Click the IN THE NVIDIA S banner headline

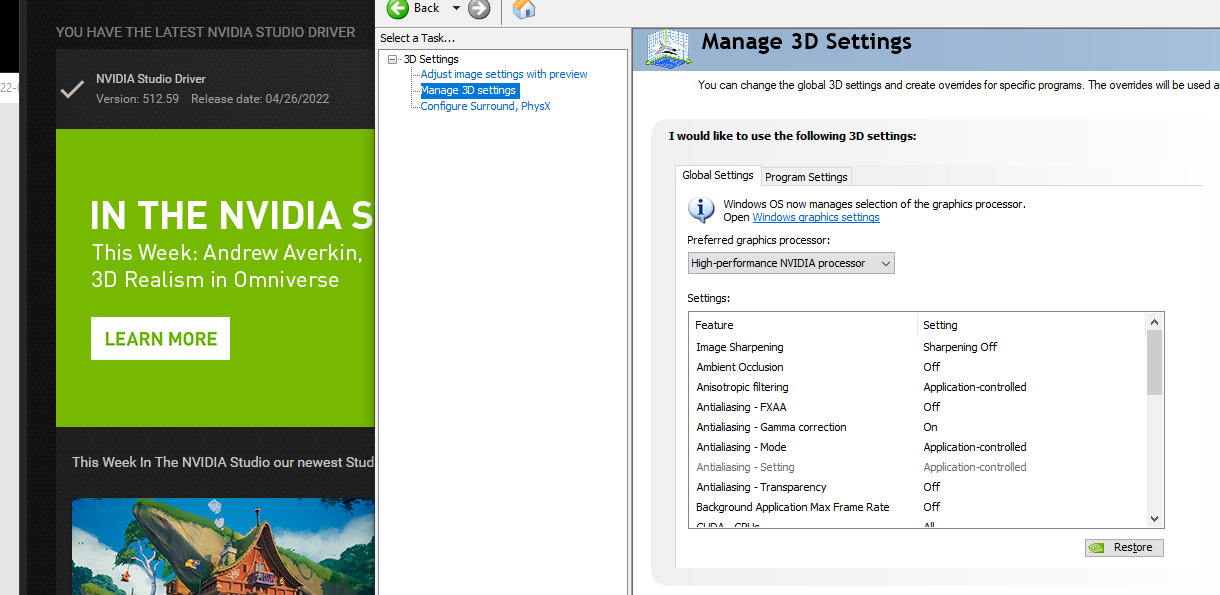tap(231, 216)
